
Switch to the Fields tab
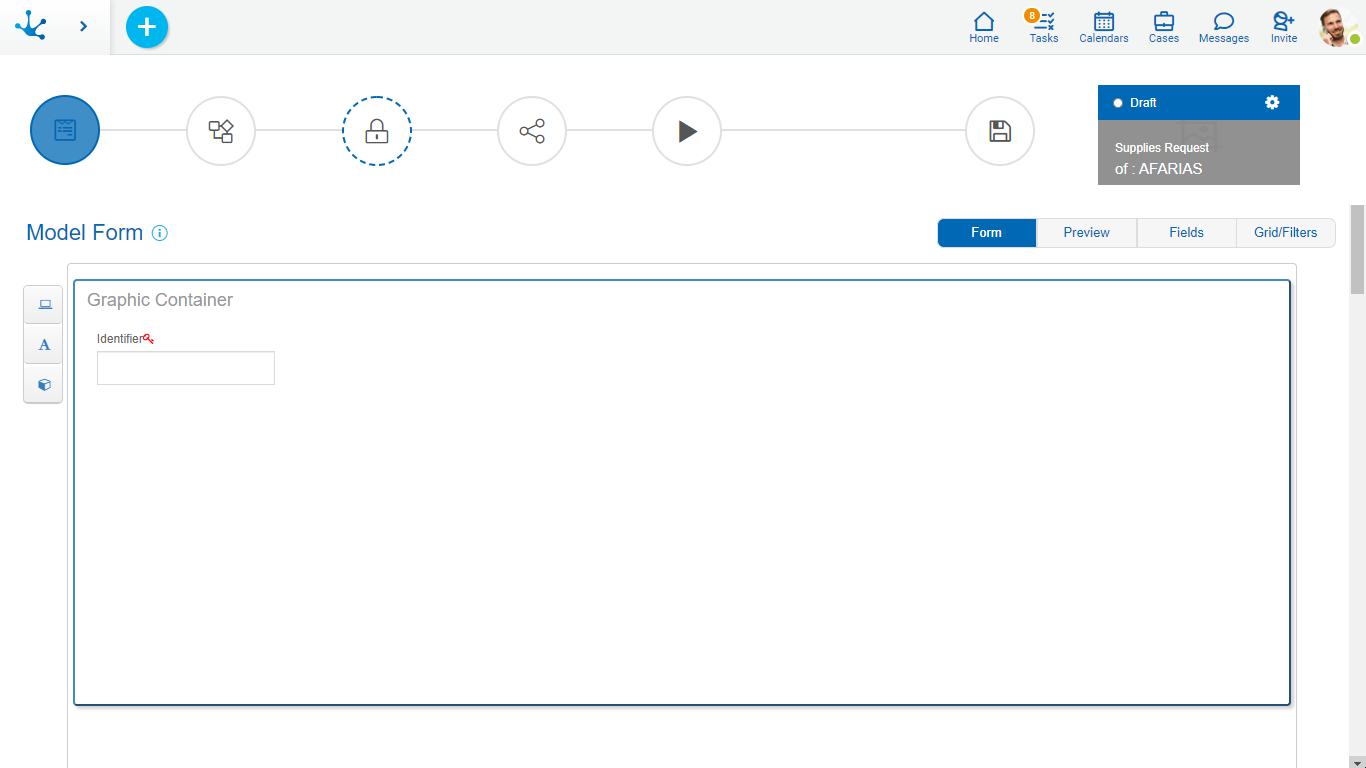pyautogui.click(x=1186, y=233)
